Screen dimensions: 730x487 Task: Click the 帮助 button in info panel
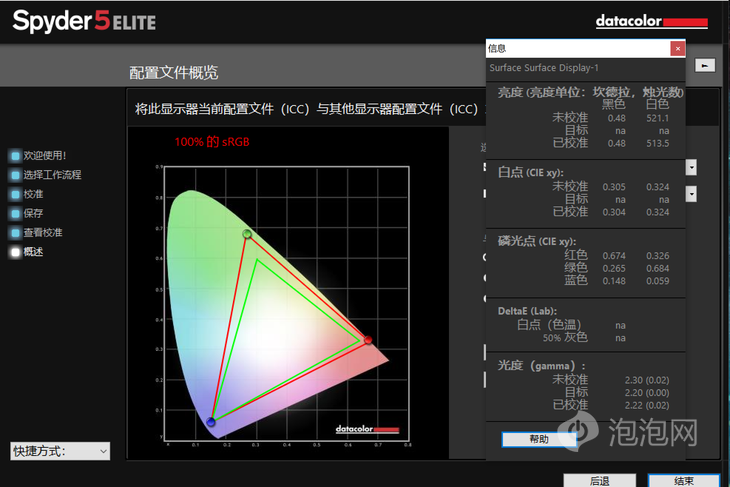(x=539, y=439)
